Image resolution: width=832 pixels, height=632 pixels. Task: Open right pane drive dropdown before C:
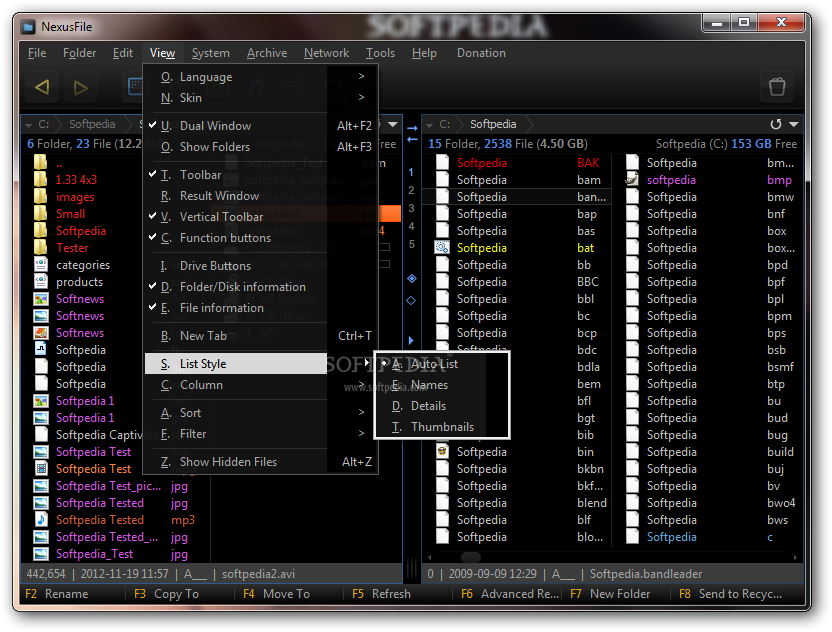tap(429, 125)
